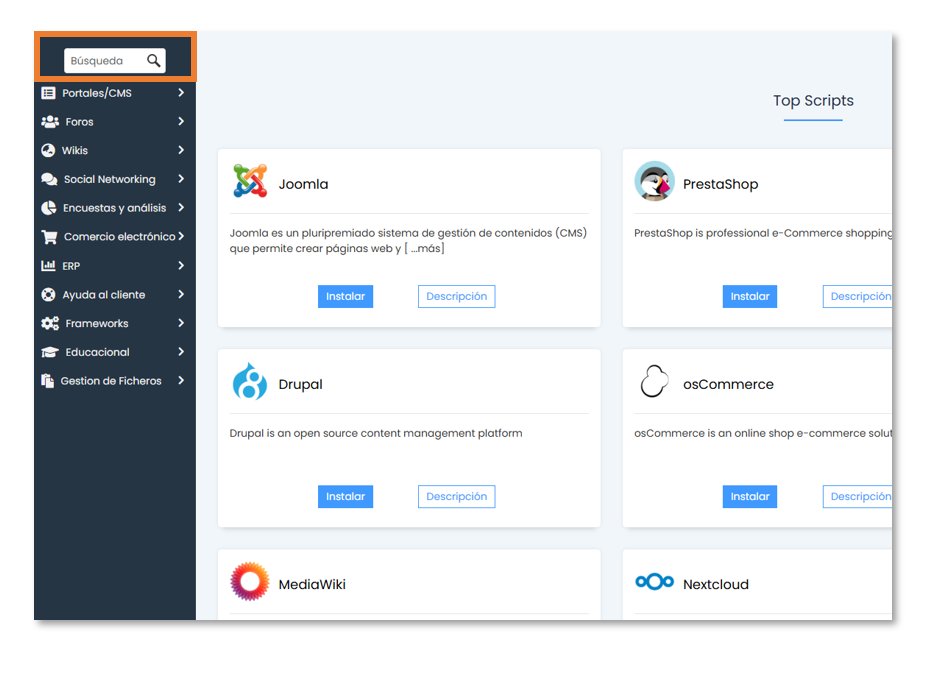Expand Portales/CMS category chevron
The height and width of the screenshot is (673, 943).
click(181, 93)
